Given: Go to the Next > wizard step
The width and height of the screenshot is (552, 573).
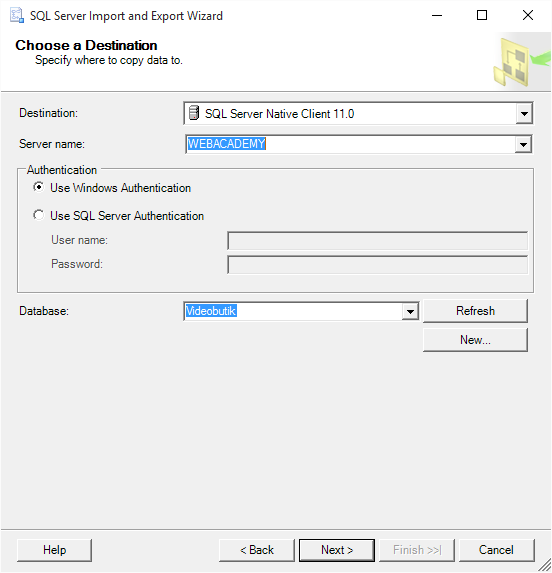Looking at the screenshot, I should click(x=337, y=550).
